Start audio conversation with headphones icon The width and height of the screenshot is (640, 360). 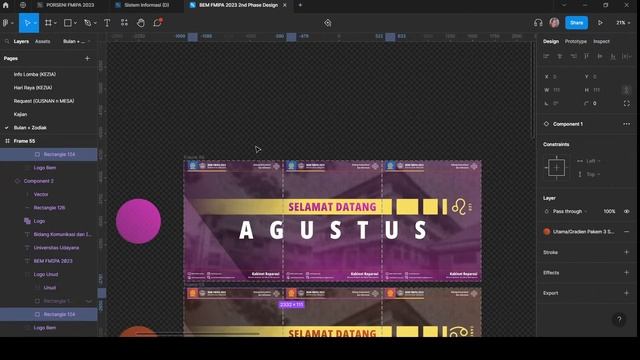click(x=538, y=23)
